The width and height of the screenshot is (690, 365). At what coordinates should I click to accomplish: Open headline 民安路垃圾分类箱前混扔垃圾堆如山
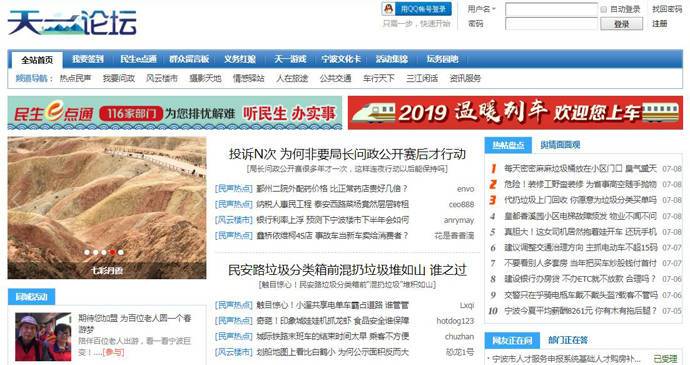[347, 270]
